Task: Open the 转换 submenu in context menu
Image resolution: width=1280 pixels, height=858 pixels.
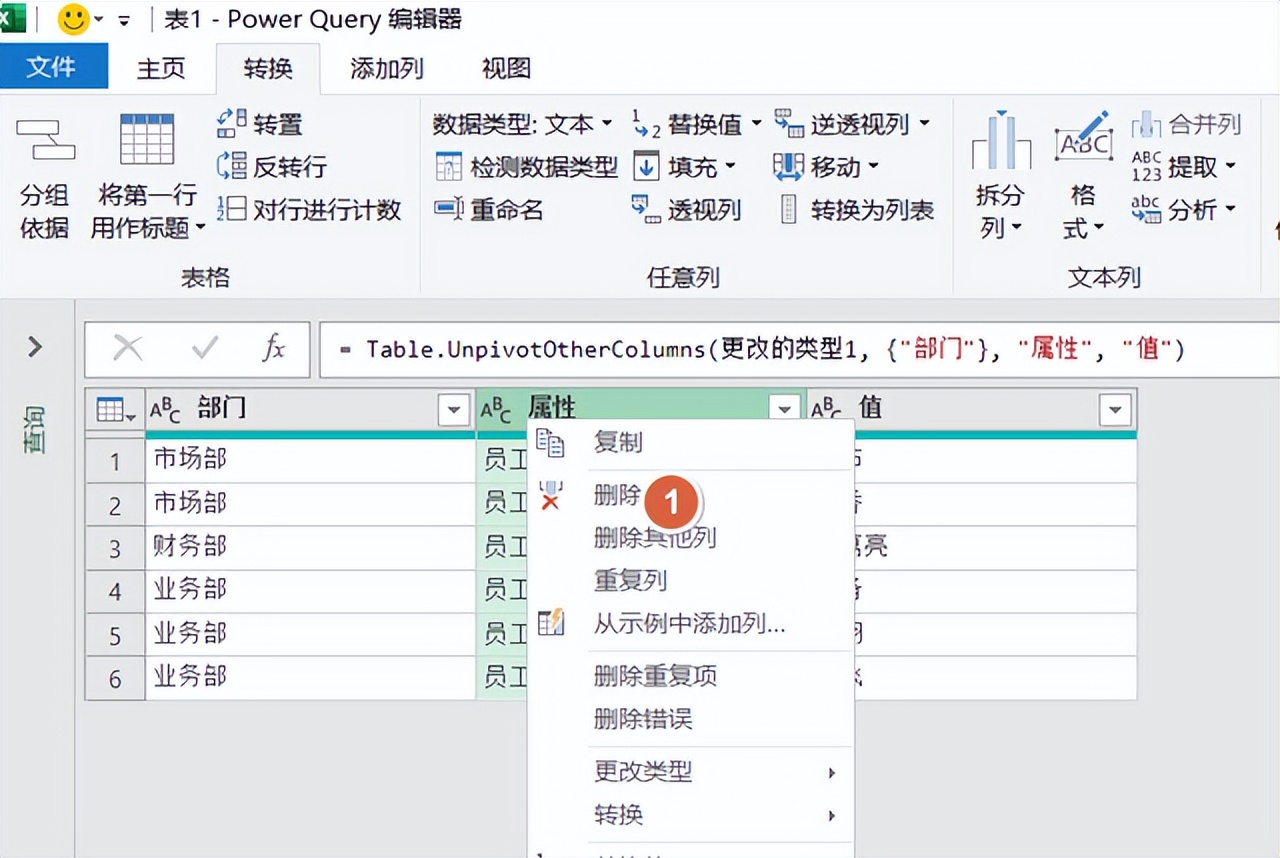Action: click(x=690, y=816)
